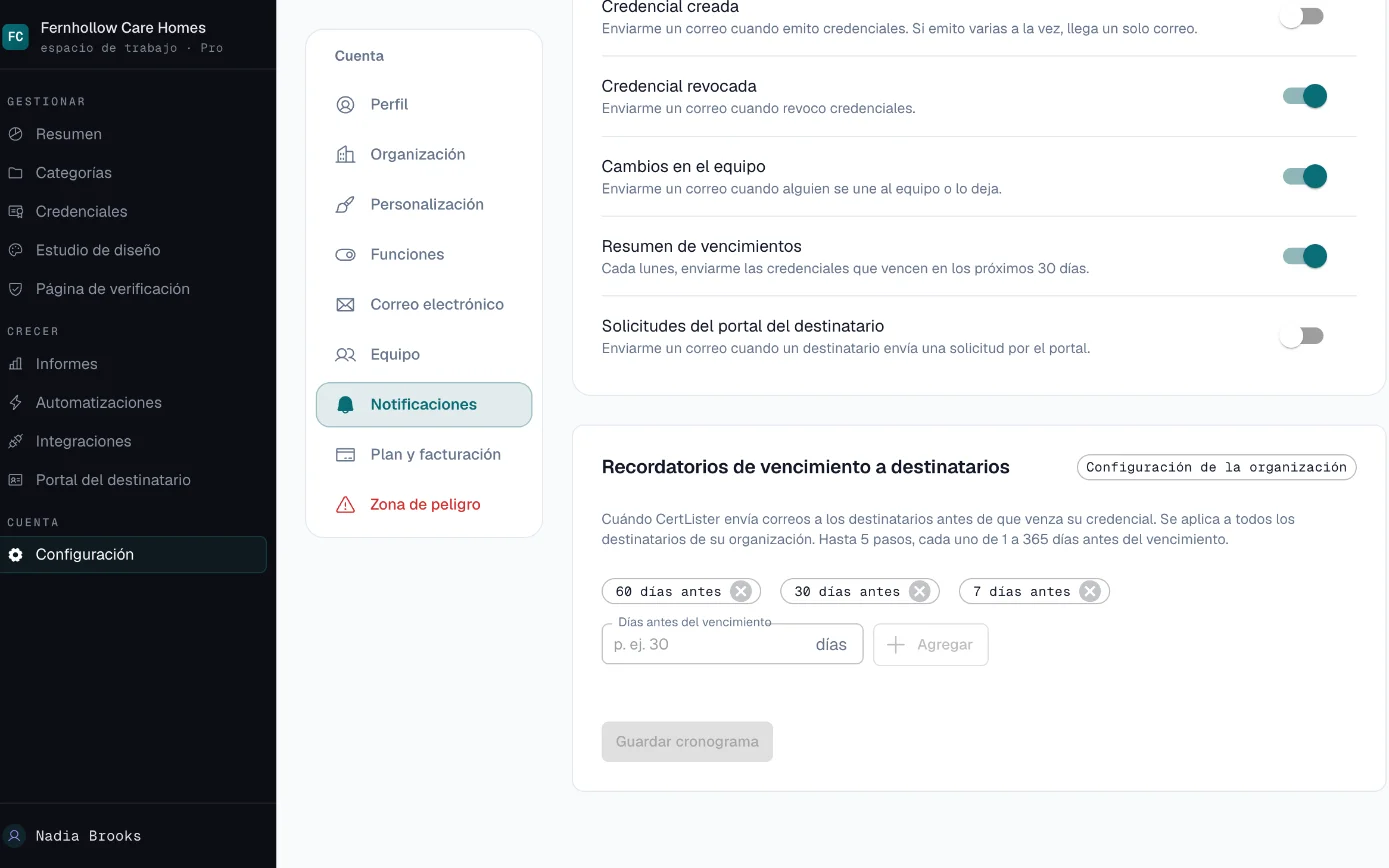The height and width of the screenshot is (868, 1389).
Task: Click the Agregar button
Action: [x=931, y=645]
